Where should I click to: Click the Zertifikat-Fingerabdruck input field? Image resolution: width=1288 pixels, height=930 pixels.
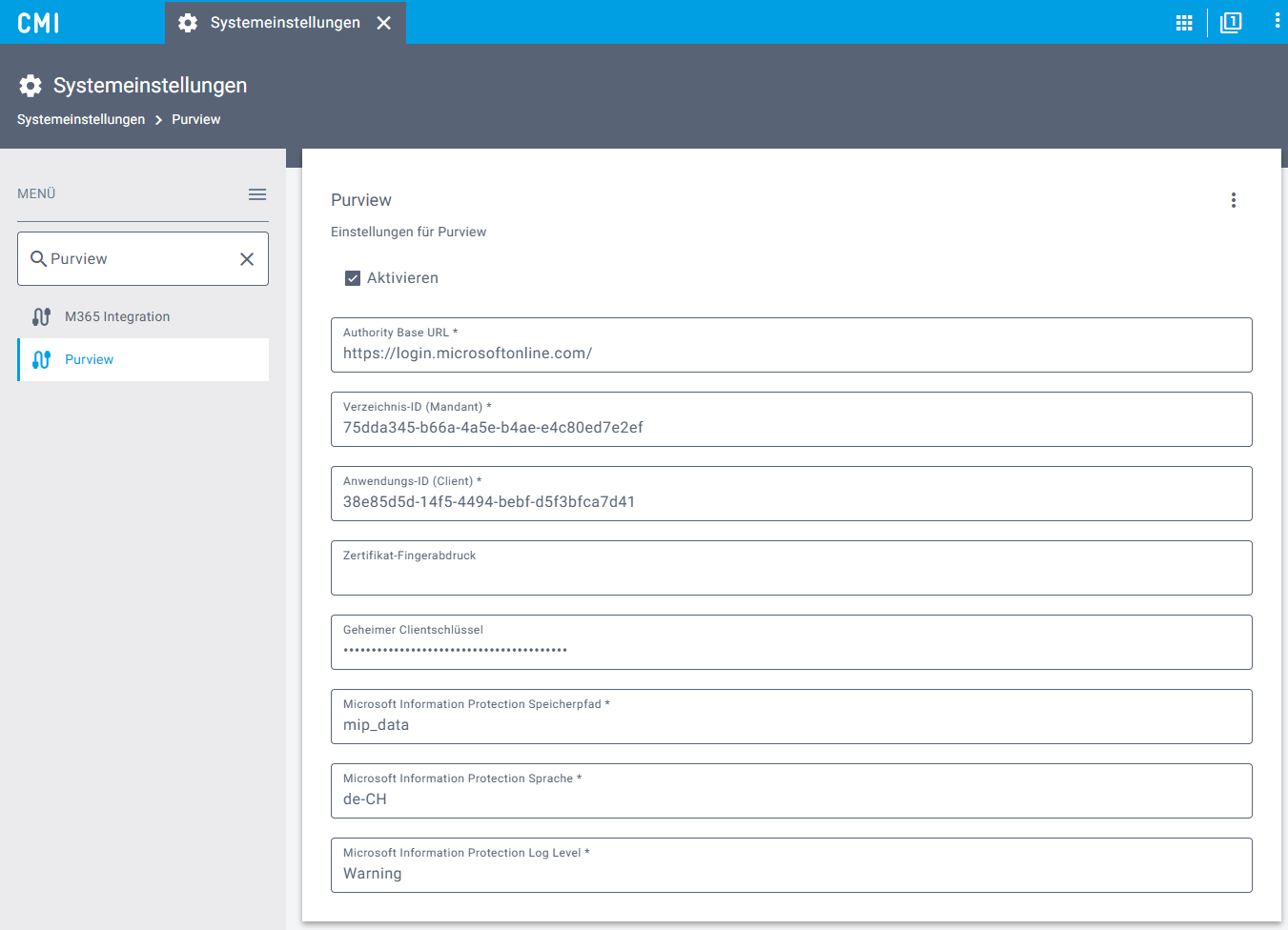[791, 568]
